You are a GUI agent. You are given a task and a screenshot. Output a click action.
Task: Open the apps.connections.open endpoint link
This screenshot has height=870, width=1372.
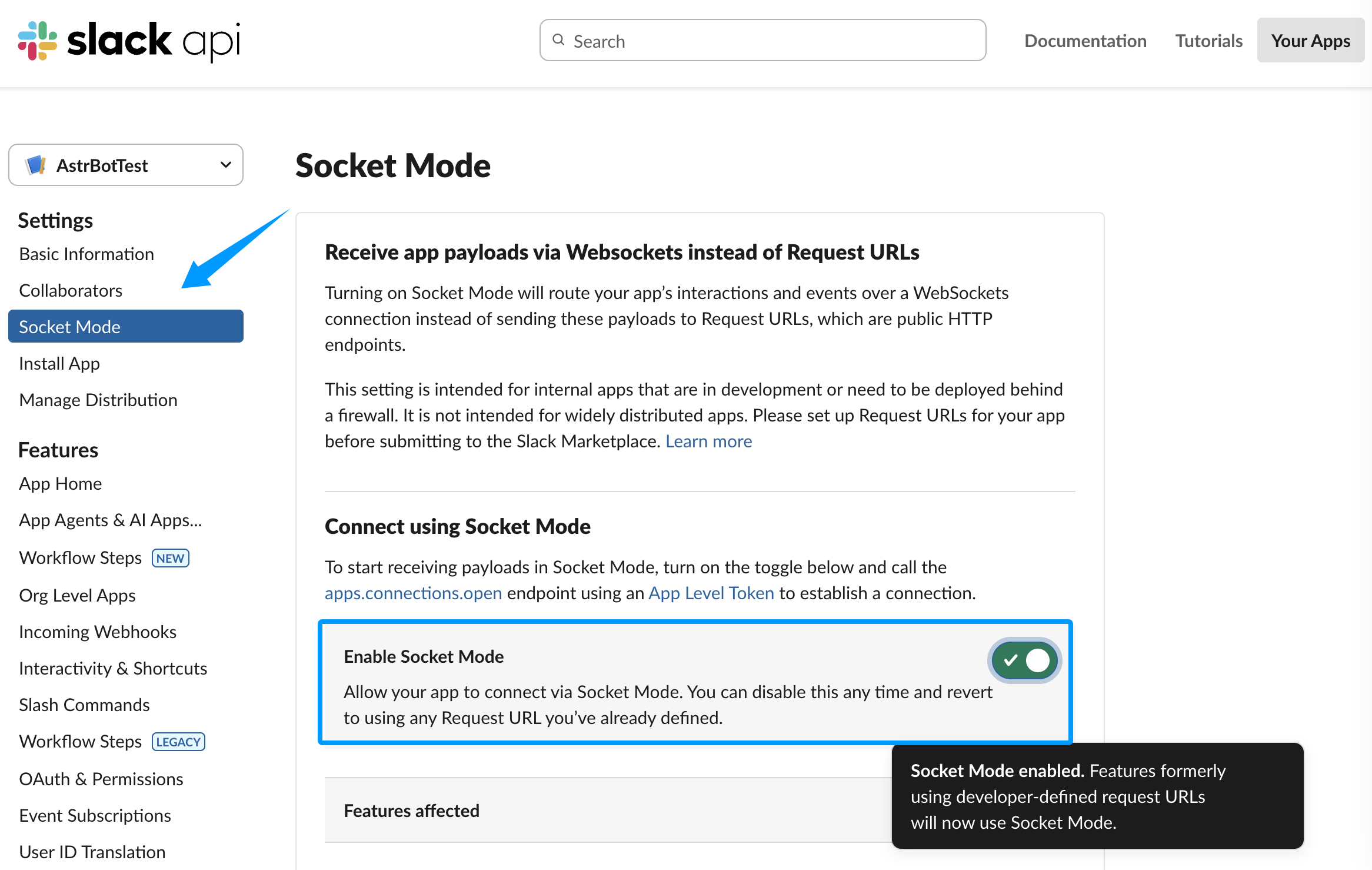[x=413, y=593]
